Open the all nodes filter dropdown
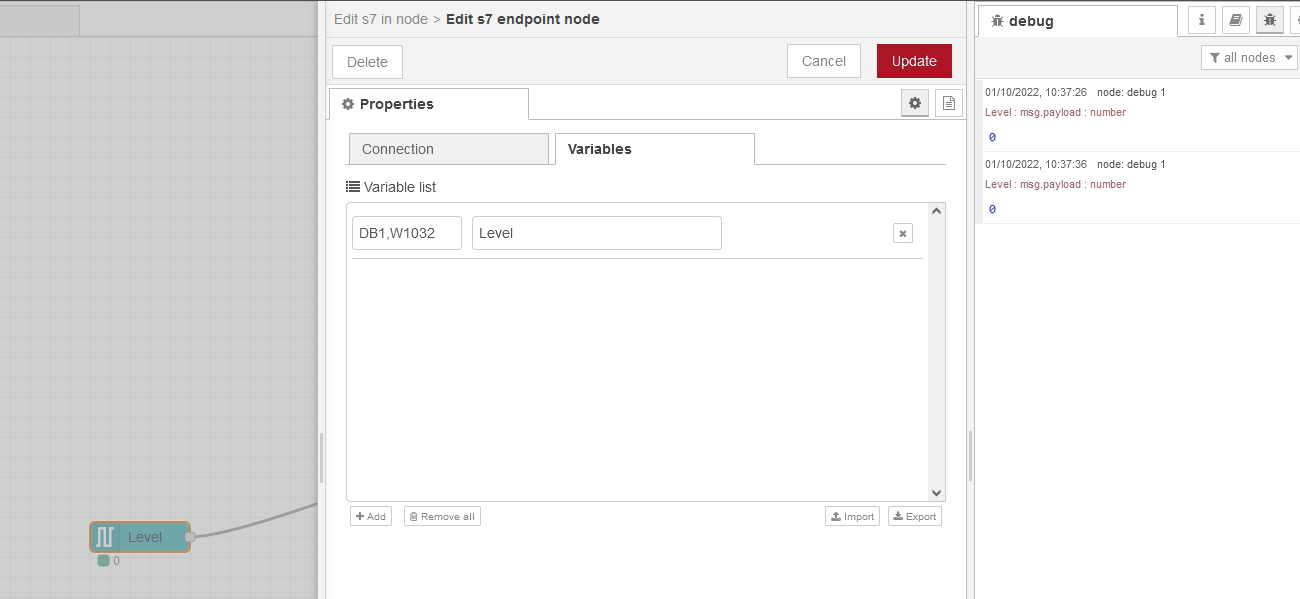The height and width of the screenshot is (599, 1300). tap(1249, 58)
